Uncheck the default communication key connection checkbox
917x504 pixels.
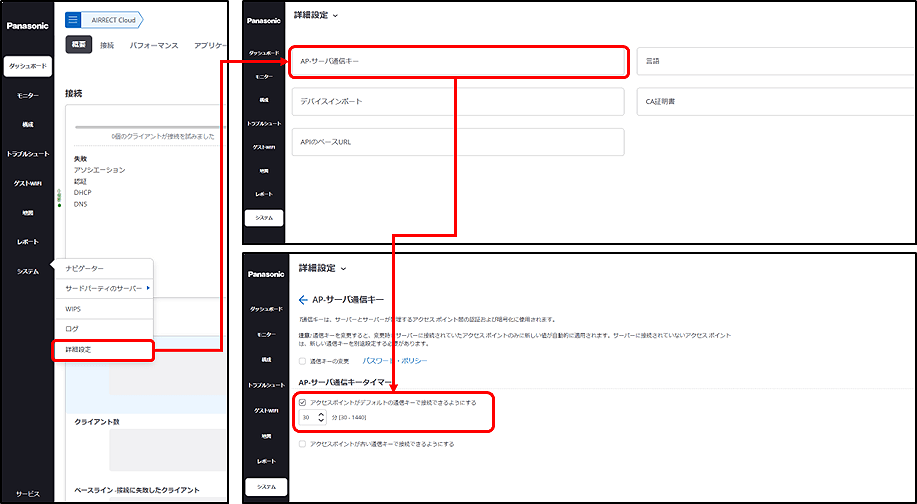pos(303,401)
